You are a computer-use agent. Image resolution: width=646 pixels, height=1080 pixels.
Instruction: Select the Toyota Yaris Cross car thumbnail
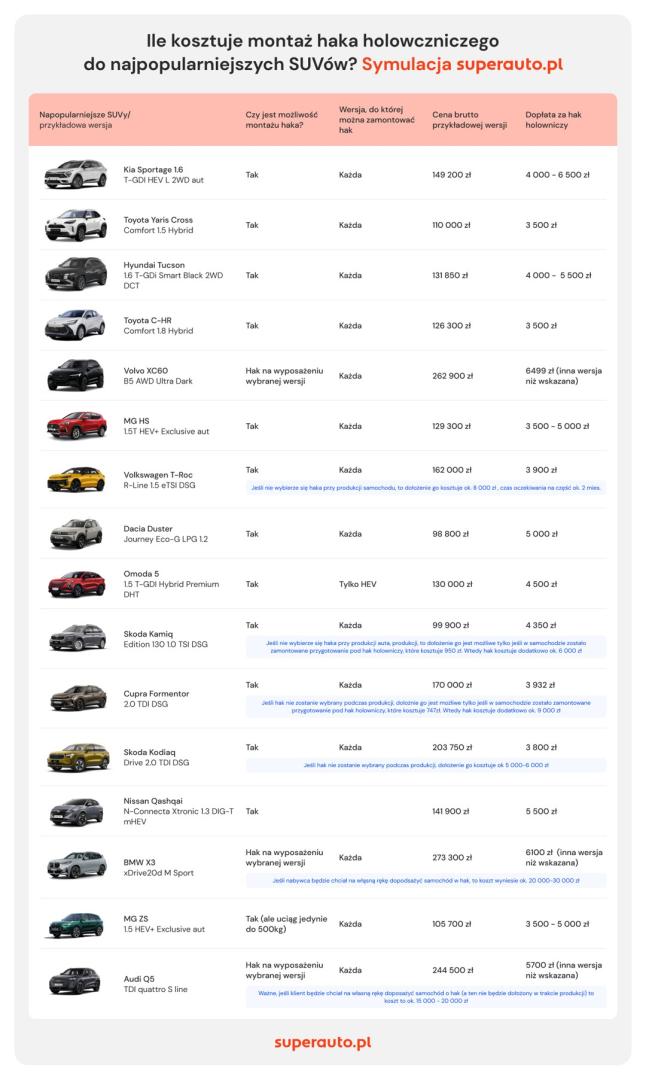76,225
